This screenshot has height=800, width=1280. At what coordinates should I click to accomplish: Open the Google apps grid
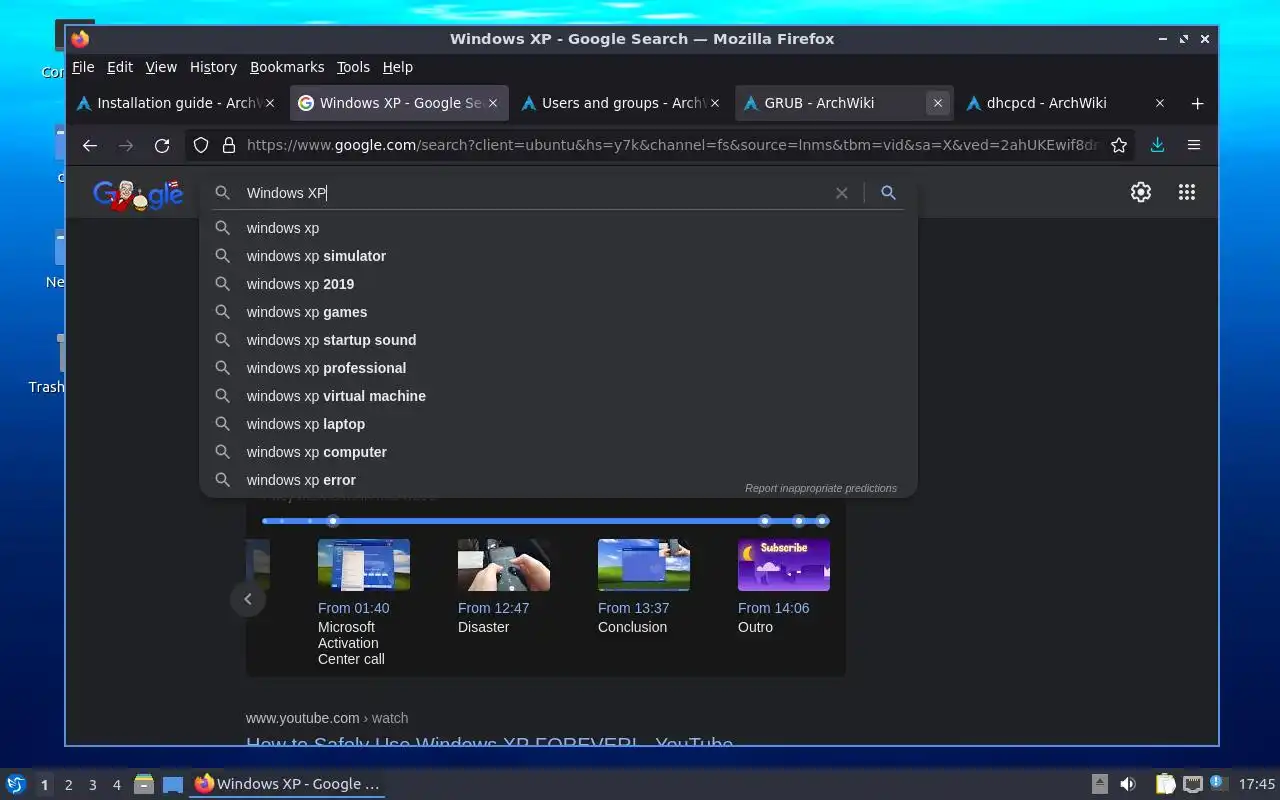[x=1187, y=192]
